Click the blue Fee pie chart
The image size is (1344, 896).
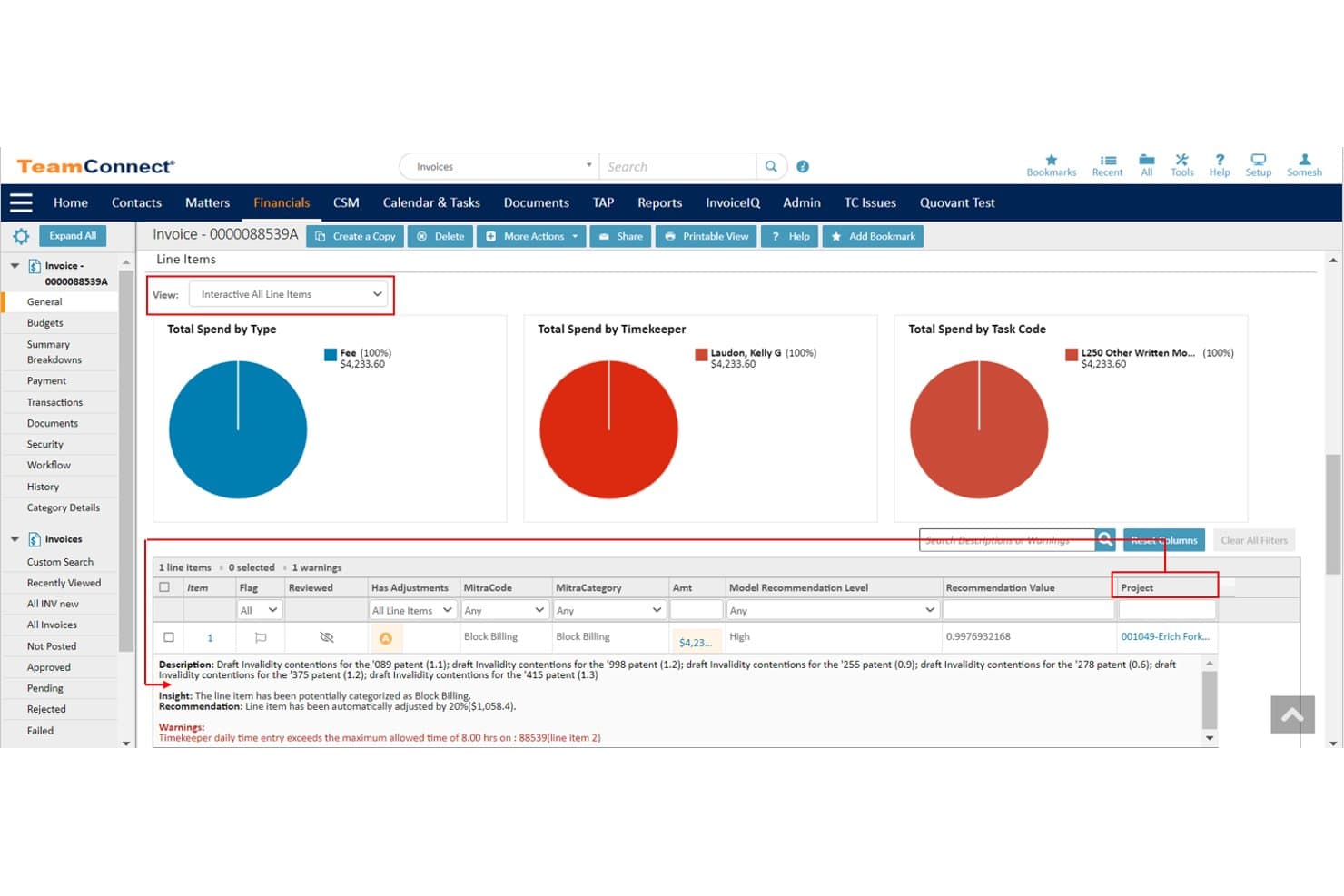click(x=238, y=429)
